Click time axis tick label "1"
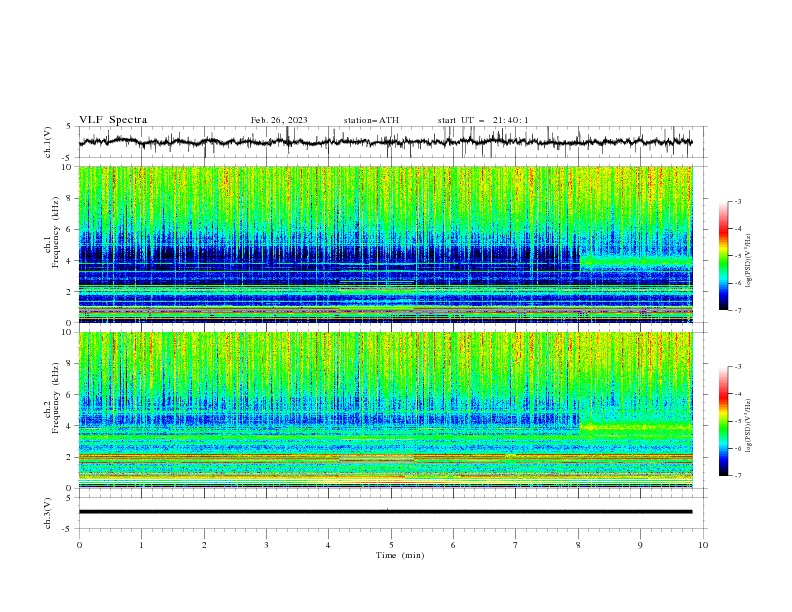The height and width of the screenshot is (612, 792). pos(141,545)
